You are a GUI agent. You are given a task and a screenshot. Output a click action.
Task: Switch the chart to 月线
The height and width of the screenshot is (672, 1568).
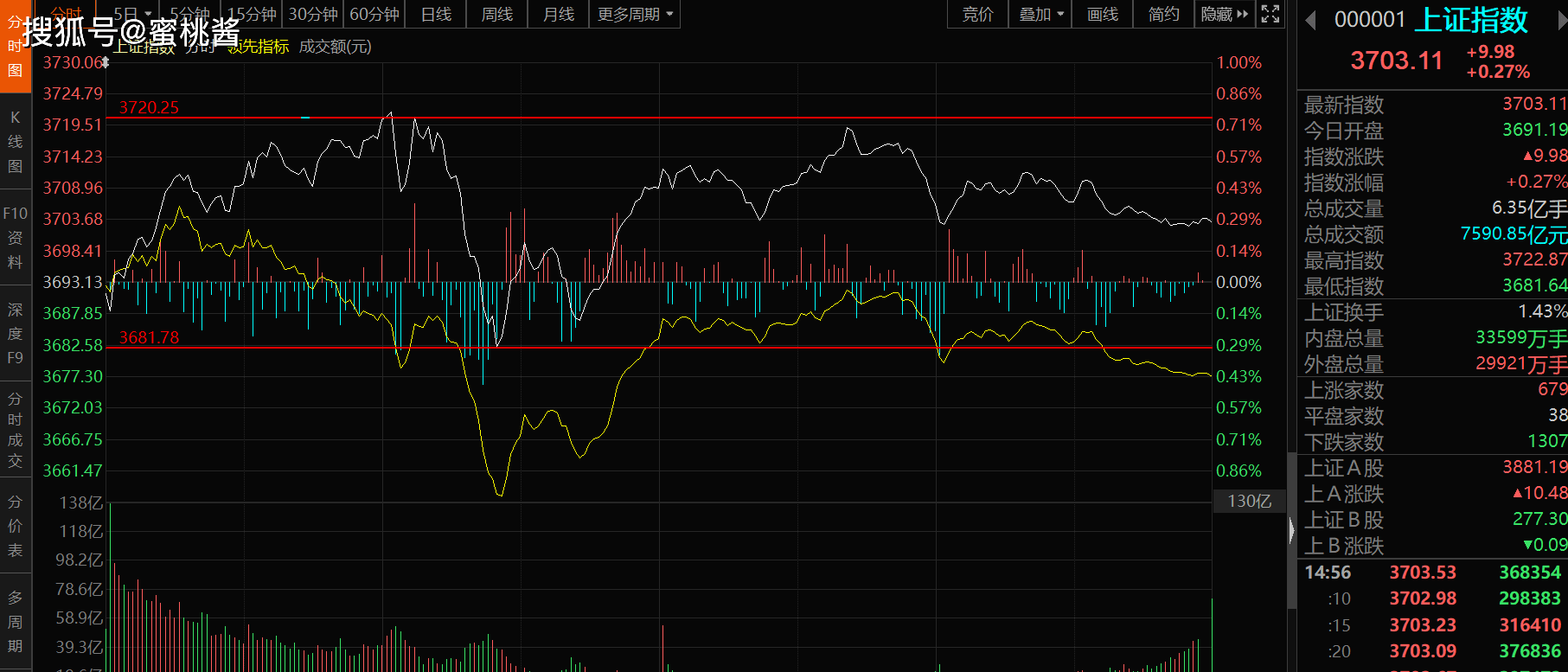click(x=559, y=14)
